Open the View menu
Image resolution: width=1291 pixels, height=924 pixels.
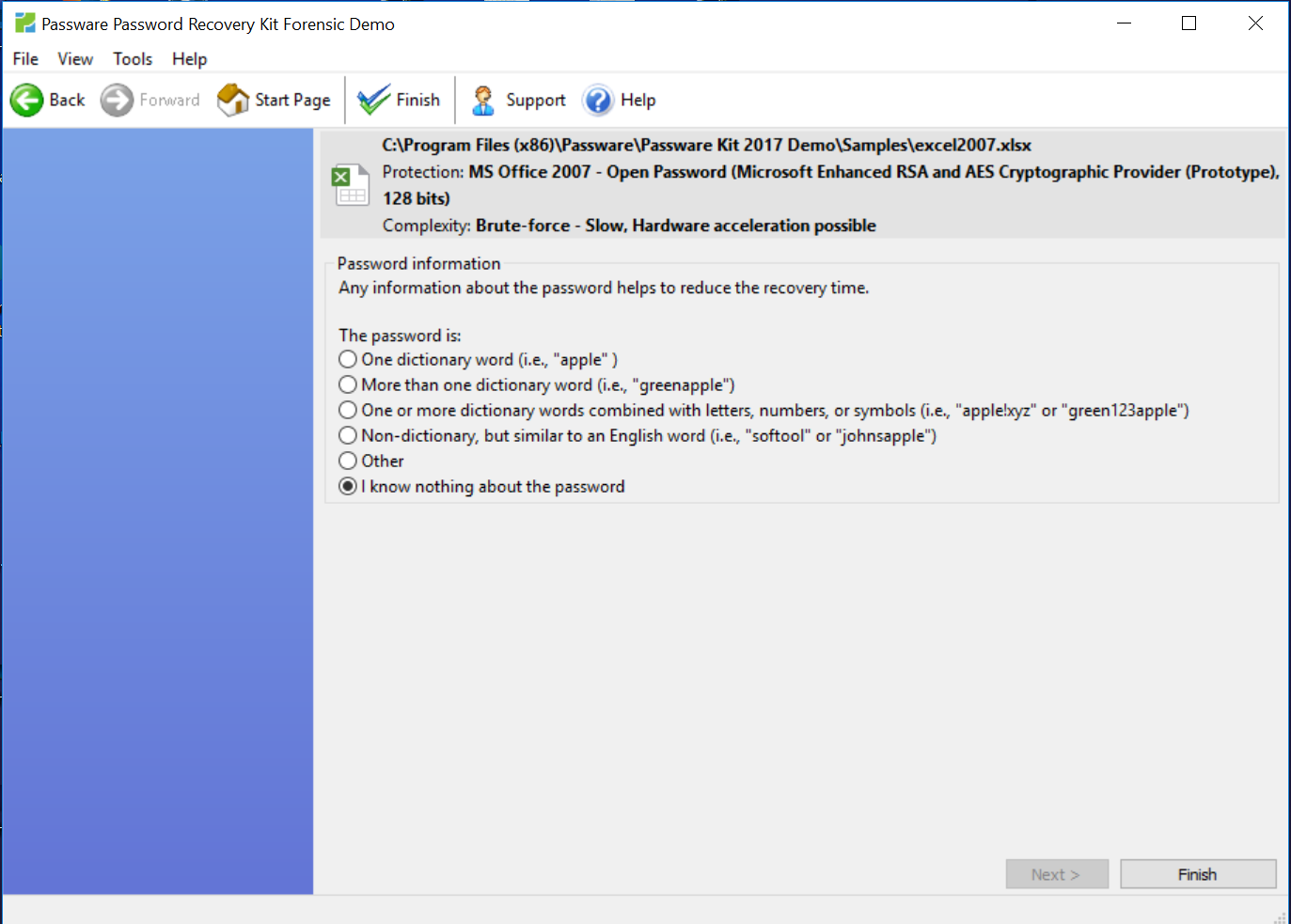pyautogui.click(x=74, y=58)
